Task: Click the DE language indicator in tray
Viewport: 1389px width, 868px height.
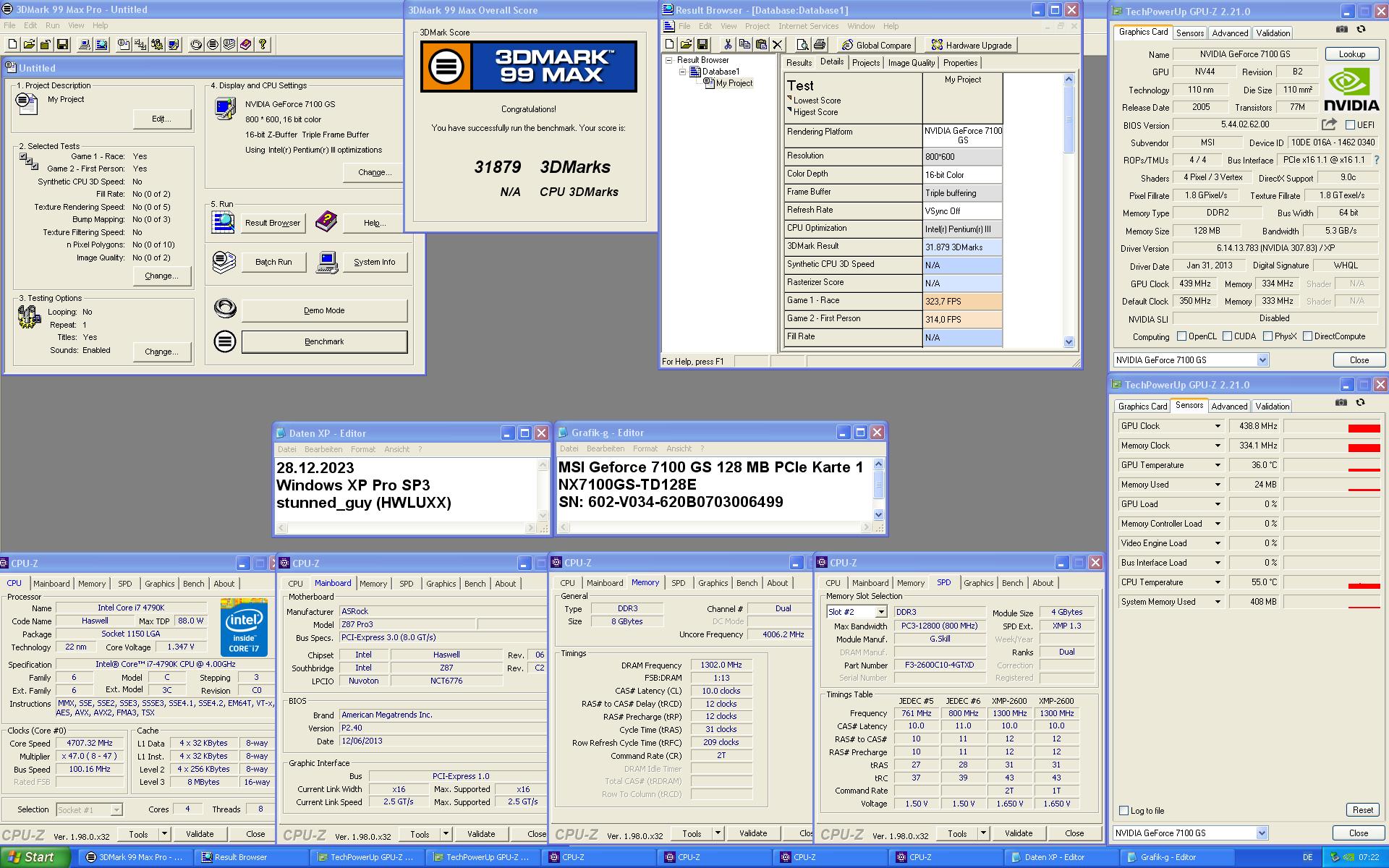Action: (x=1307, y=857)
